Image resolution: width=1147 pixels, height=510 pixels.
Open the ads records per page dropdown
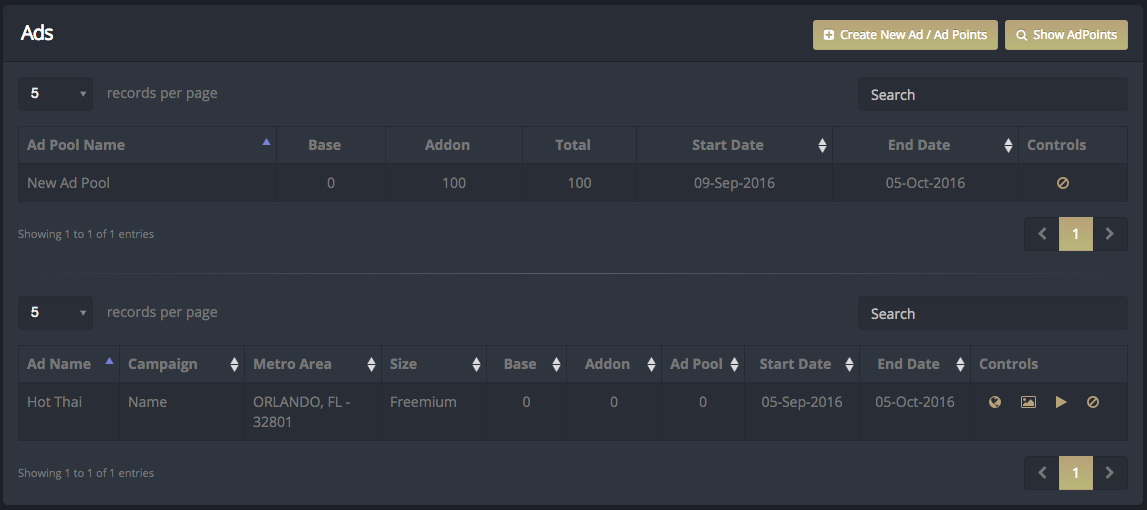coord(56,312)
